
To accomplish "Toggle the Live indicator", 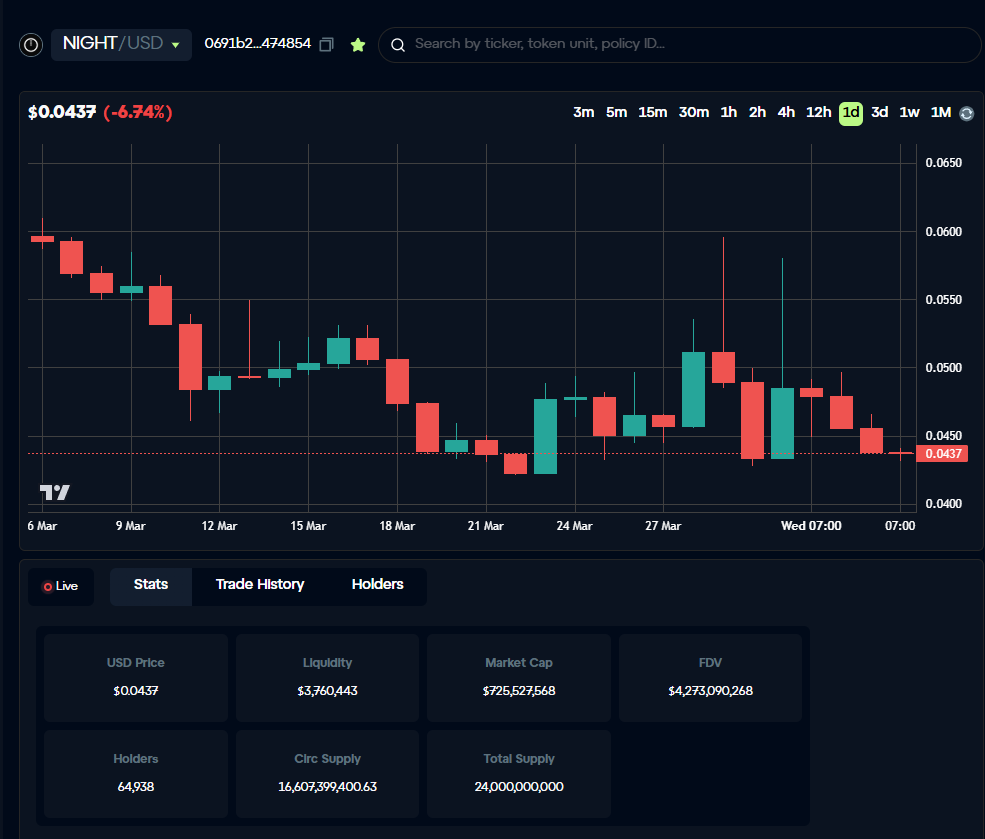I will tap(60, 586).
